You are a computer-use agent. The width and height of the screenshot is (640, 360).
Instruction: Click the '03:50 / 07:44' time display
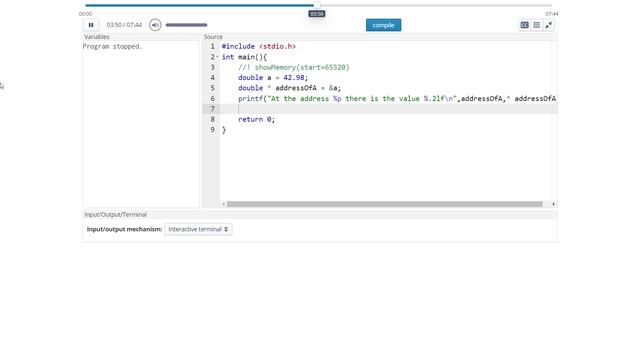[124, 25]
